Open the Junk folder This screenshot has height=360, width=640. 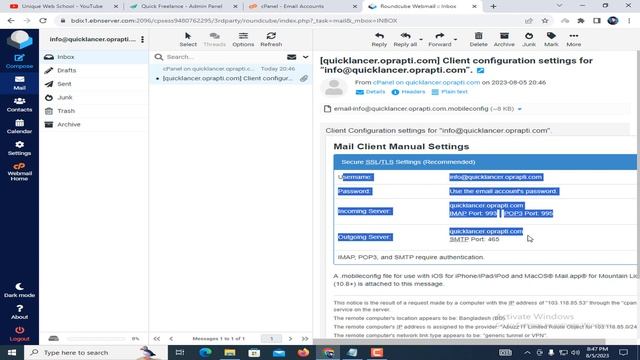94,97
